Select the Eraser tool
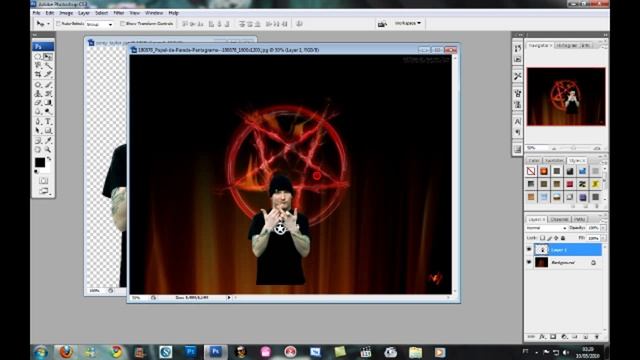This screenshot has height=360, width=640. pyautogui.click(x=38, y=102)
